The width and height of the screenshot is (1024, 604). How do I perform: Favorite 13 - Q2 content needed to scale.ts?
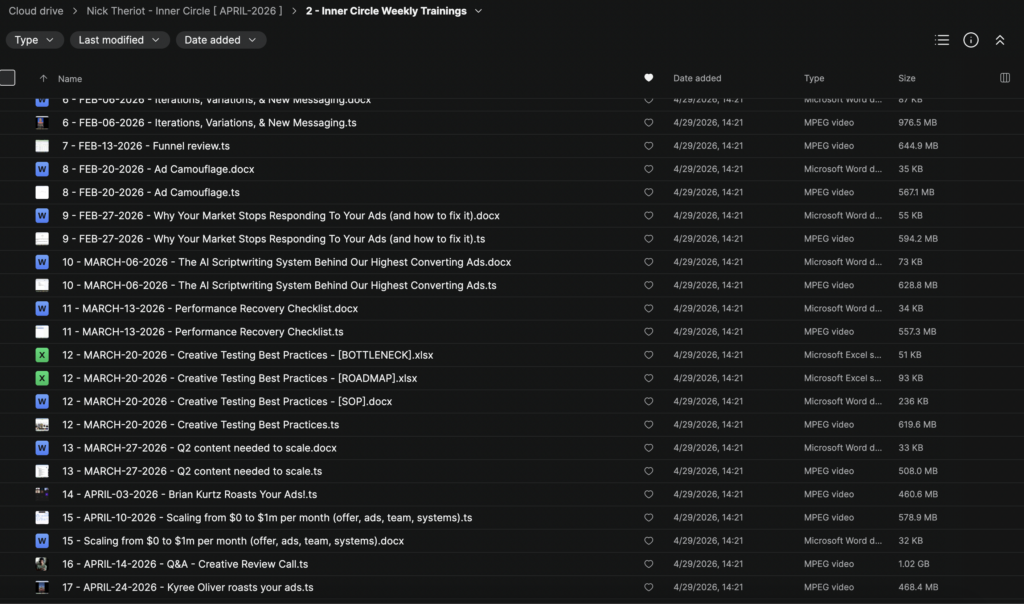tap(648, 471)
